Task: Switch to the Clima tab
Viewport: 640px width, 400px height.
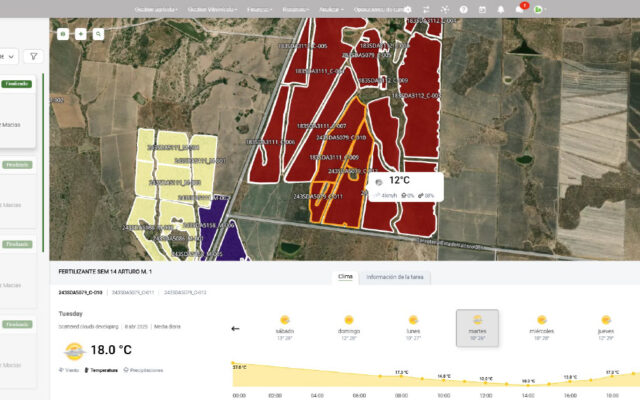Action: (345, 277)
